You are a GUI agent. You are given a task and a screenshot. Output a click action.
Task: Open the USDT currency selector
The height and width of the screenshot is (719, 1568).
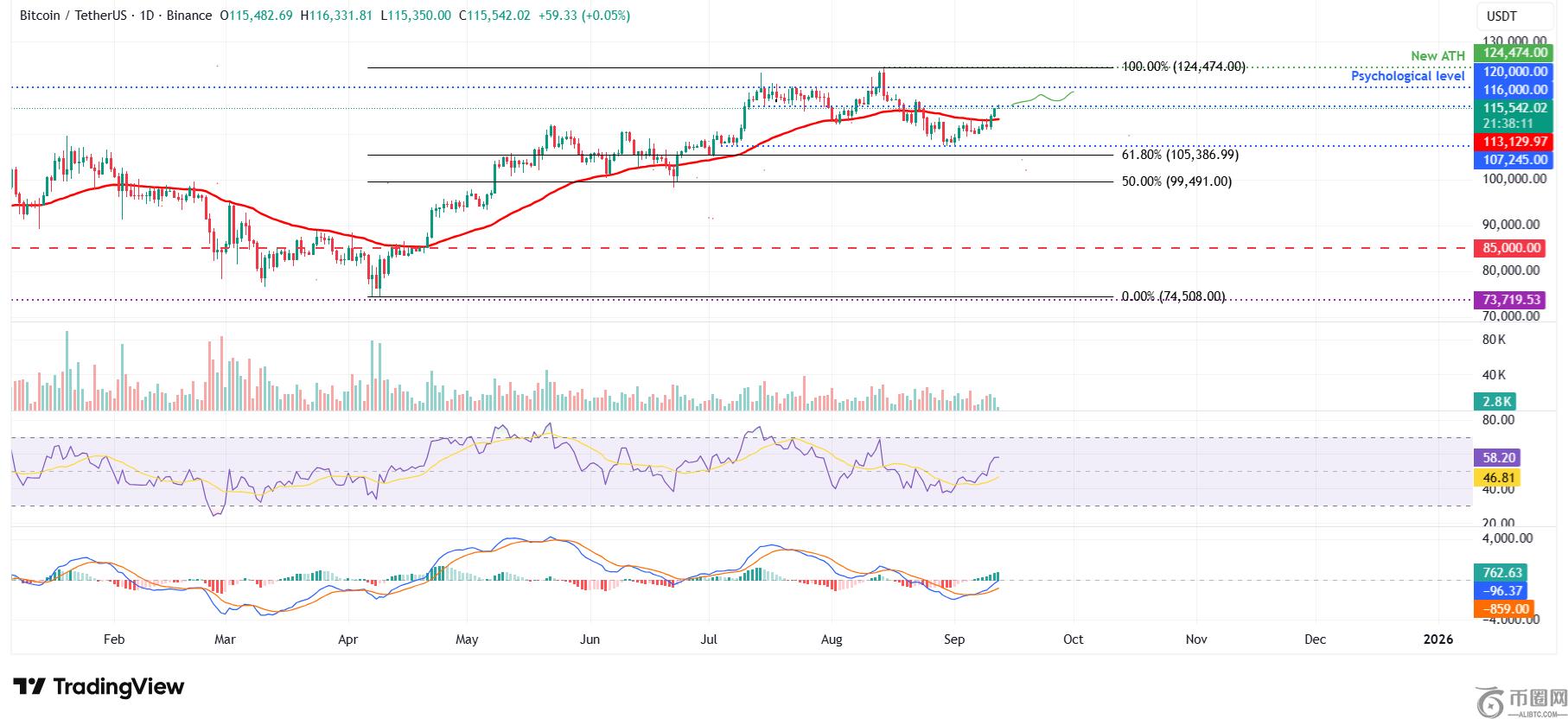pyautogui.click(x=1503, y=16)
